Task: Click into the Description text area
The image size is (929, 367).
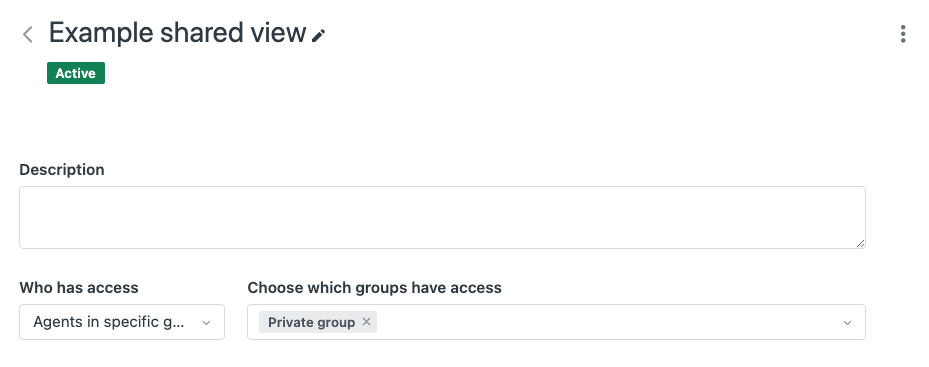Action: pos(442,218)
